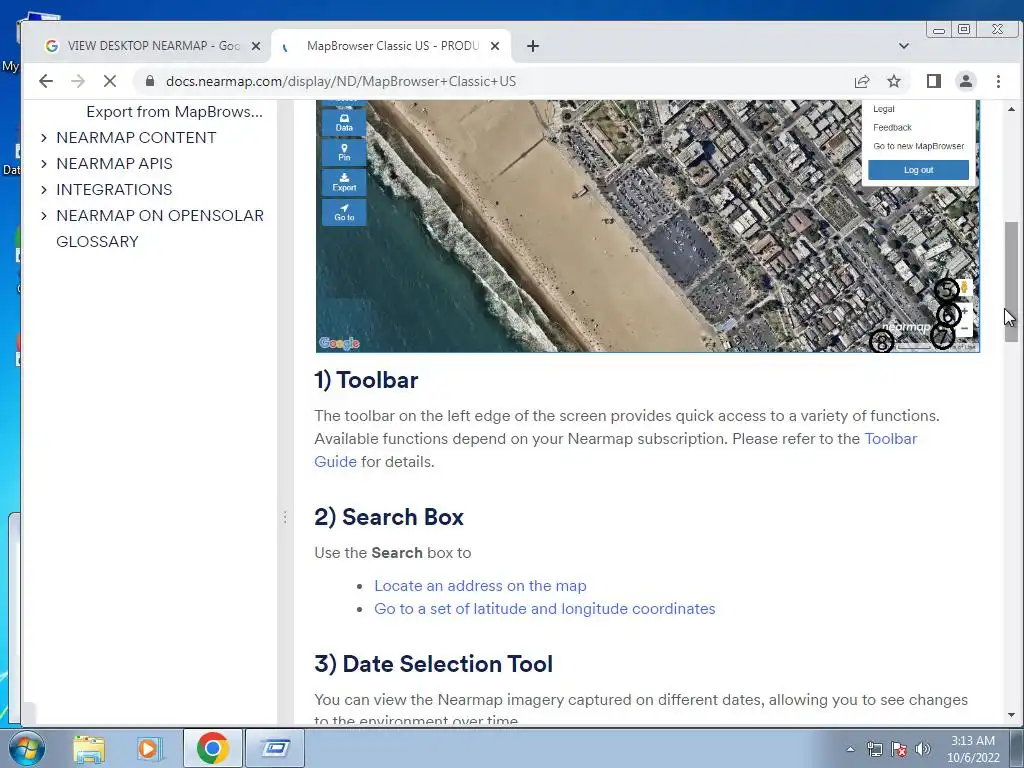Click the scrollbar up arrow

[x=1011, y=109]
